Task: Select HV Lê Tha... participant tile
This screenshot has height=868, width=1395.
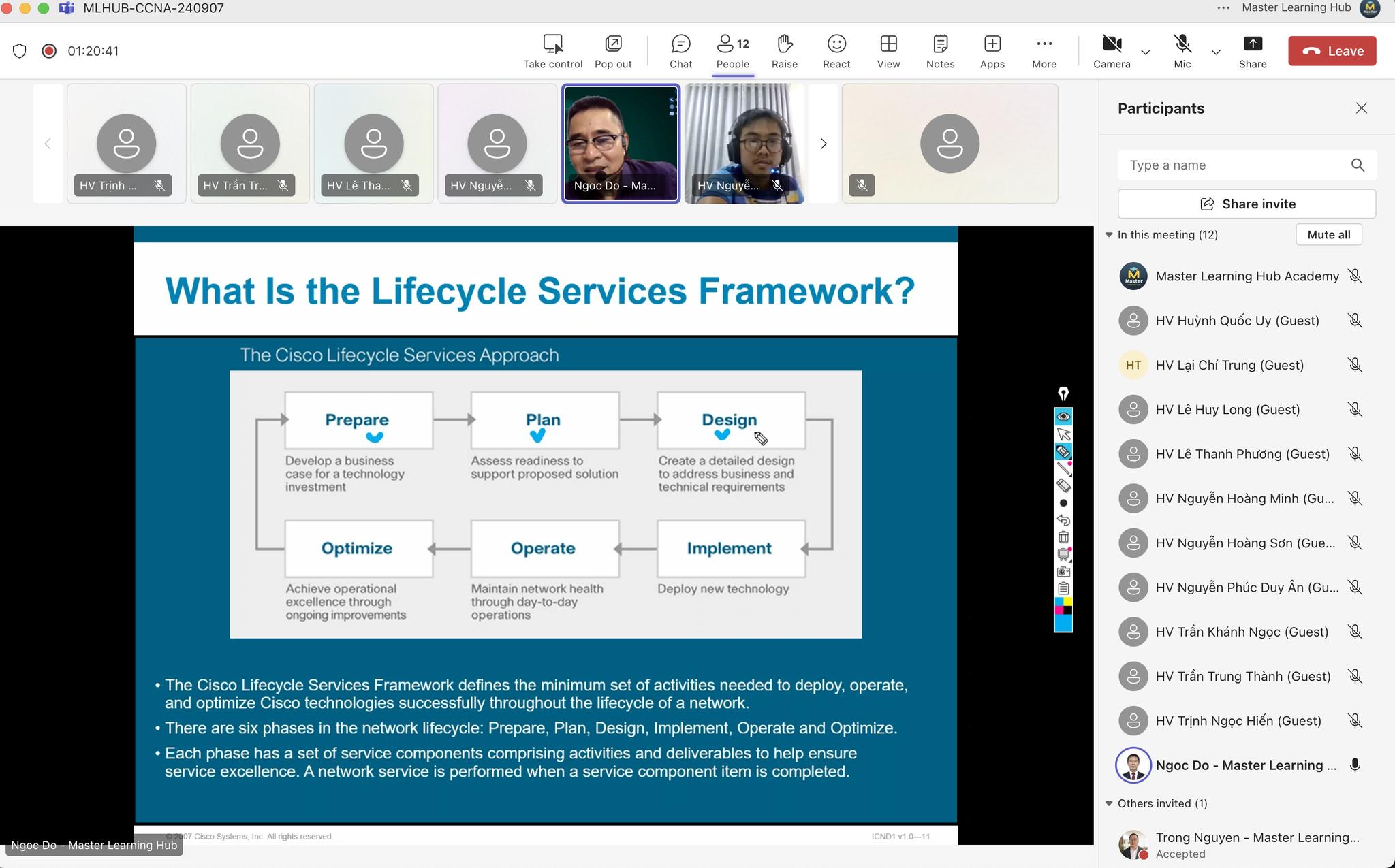Action: click(x=373, y=144)
